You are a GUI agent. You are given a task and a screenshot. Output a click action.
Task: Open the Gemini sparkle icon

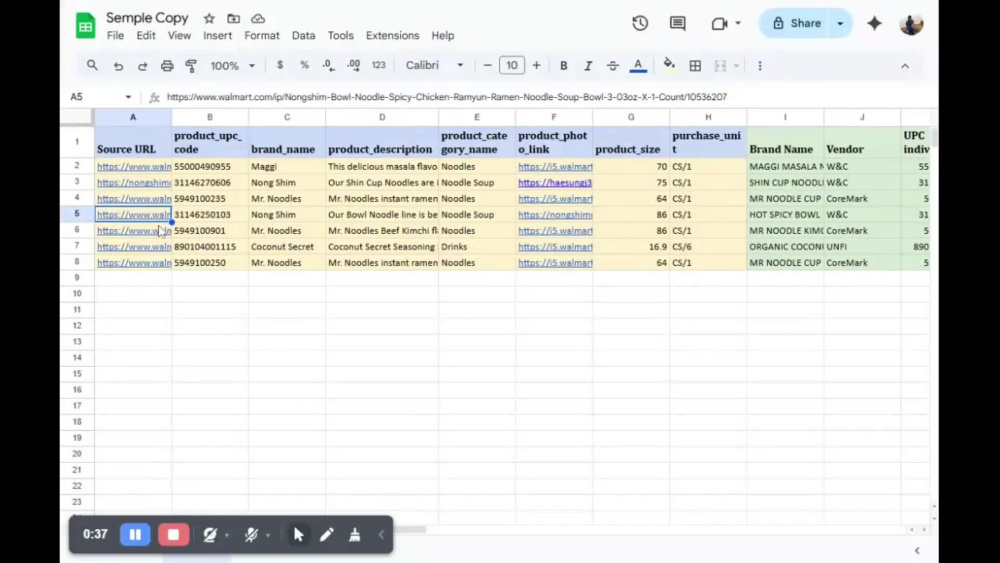(874, 24)
